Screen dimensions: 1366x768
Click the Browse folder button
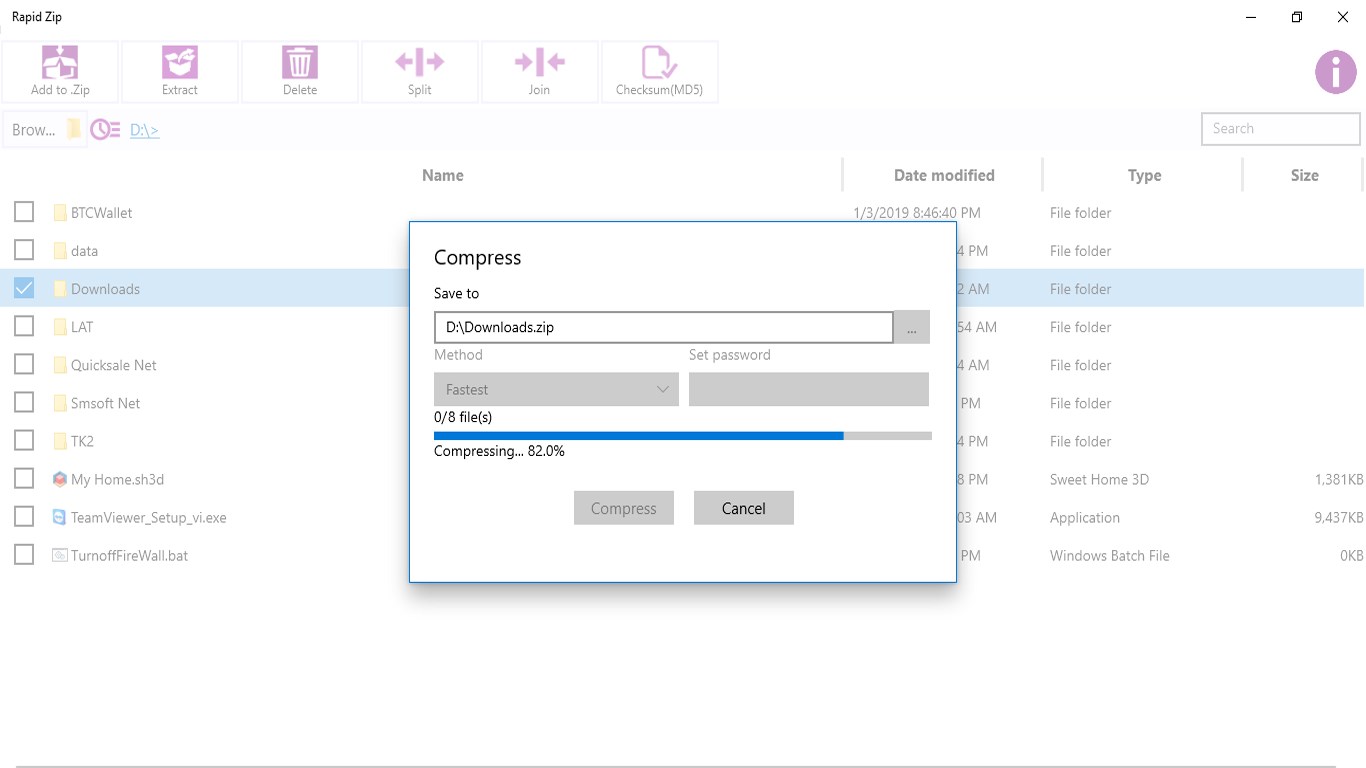(45, 130)
